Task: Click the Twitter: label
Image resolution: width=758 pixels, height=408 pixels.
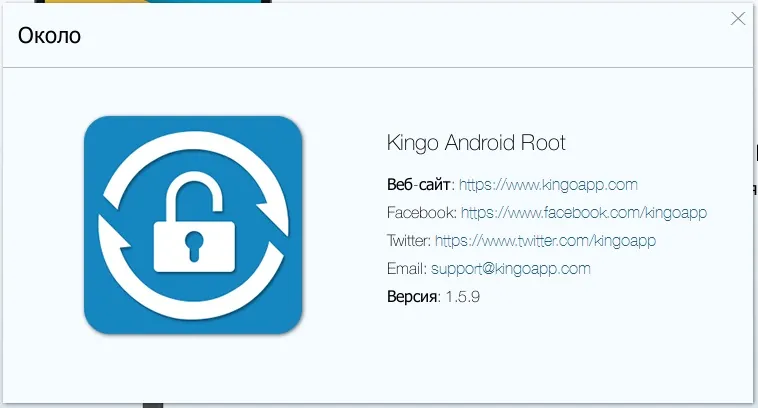Action: pyautogui.click(x=408, y=241)
